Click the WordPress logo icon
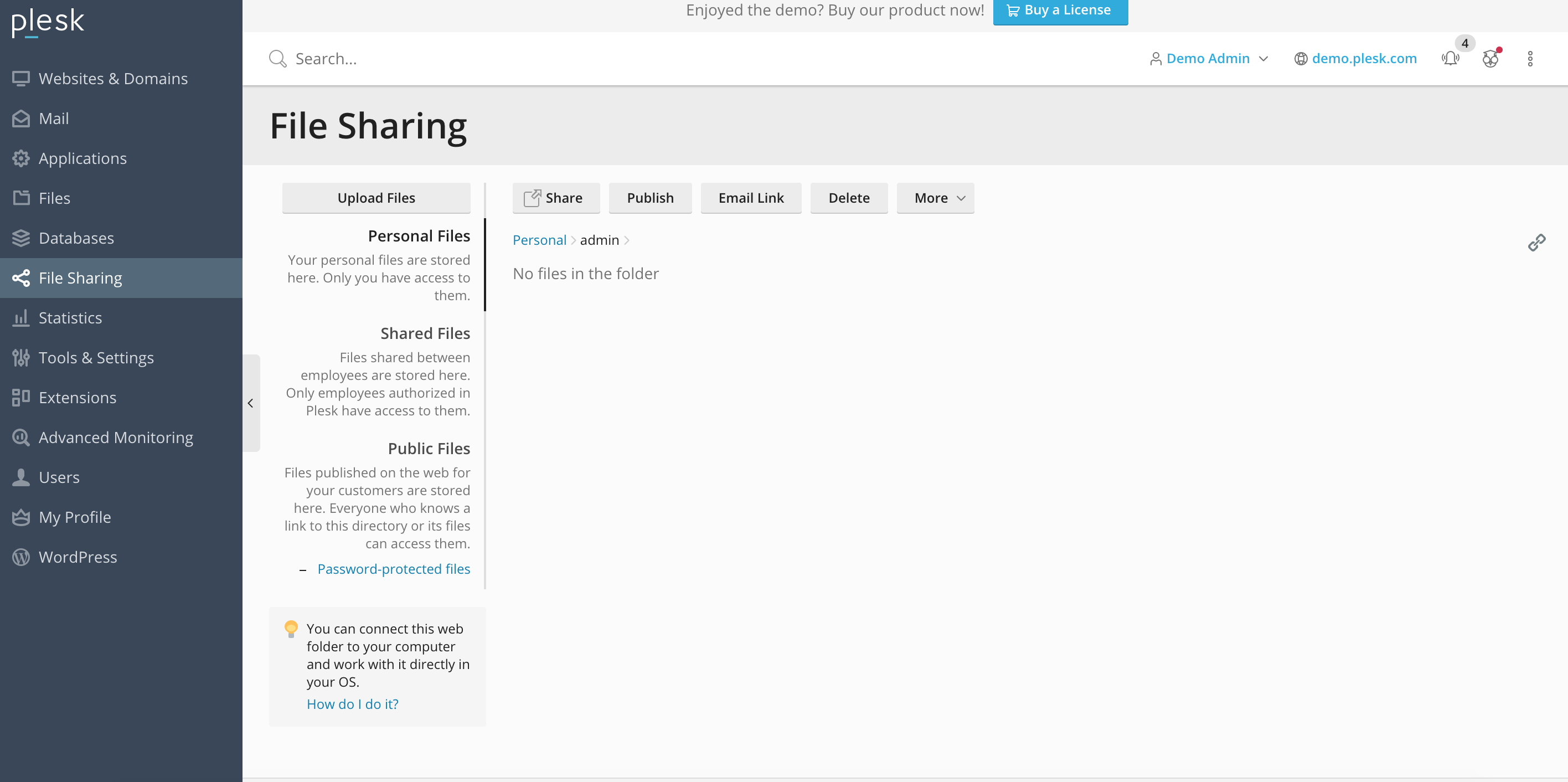 click(20, 557)
